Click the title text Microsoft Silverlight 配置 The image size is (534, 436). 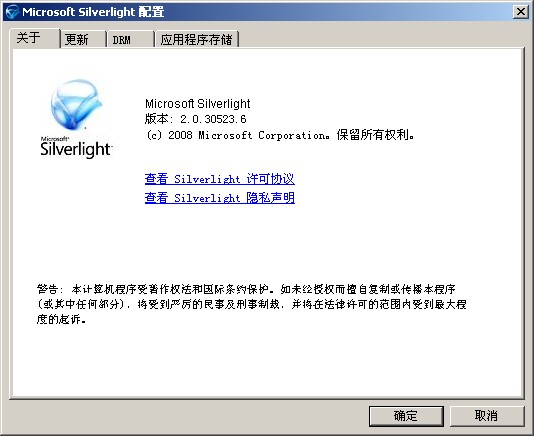(93, 12)
